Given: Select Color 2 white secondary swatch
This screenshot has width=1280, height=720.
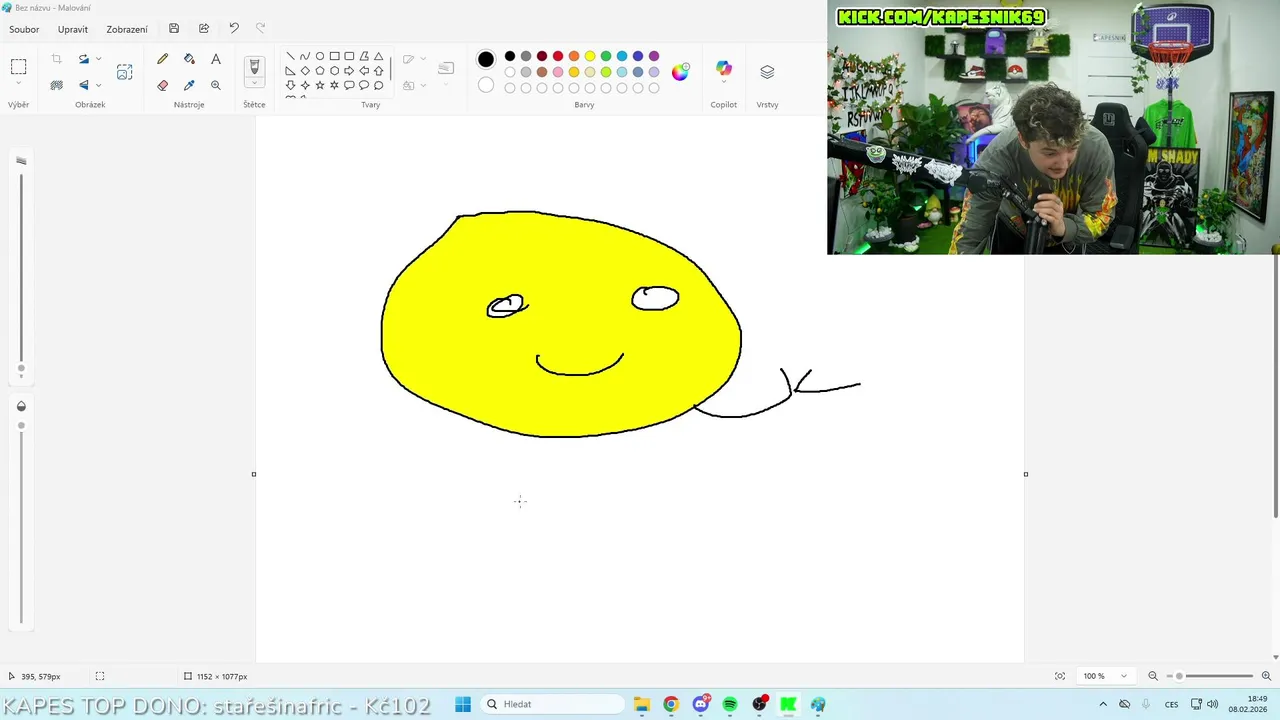Looking at the screenshot, I should (x=486, y=85).
